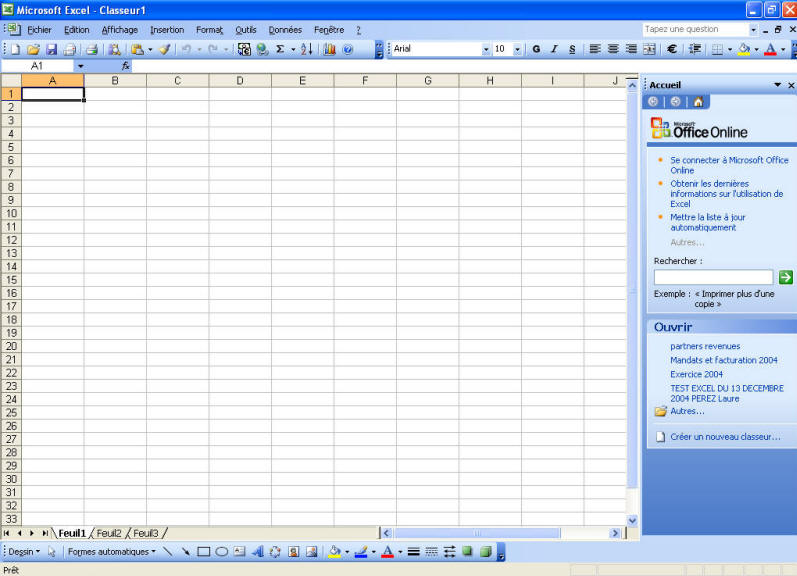Open recent file partners revenues
797x576 pixels.
pyautogui.click(x=705, y=346)
